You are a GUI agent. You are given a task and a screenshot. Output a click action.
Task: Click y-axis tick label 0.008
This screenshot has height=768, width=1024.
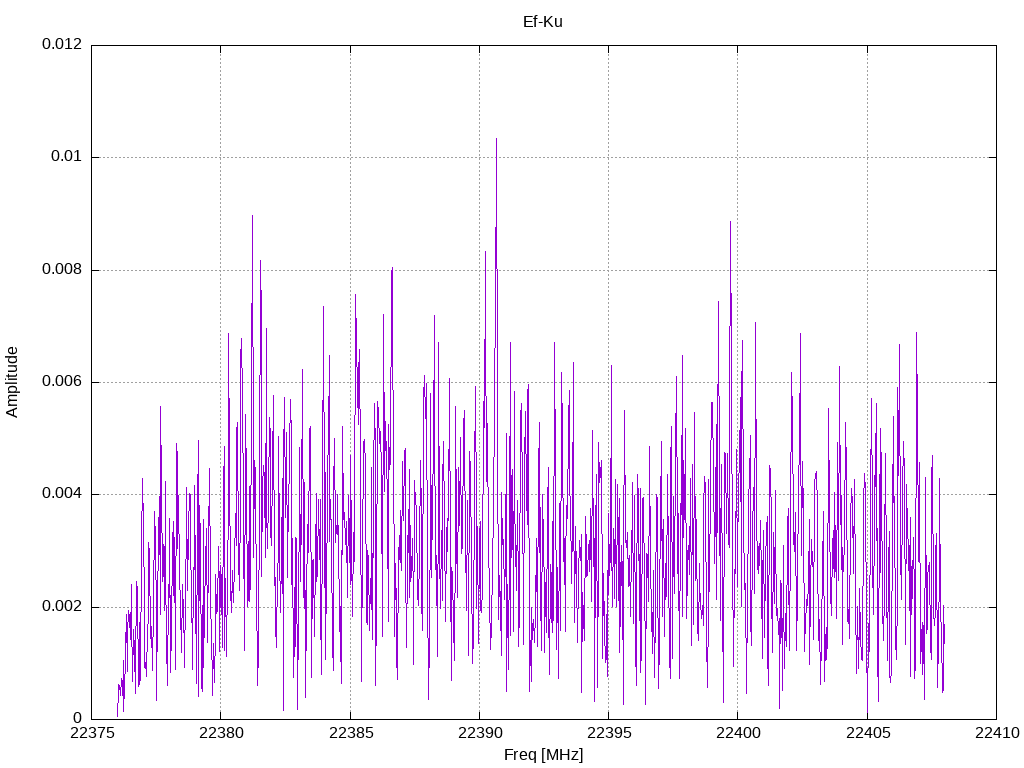point(62,269)
